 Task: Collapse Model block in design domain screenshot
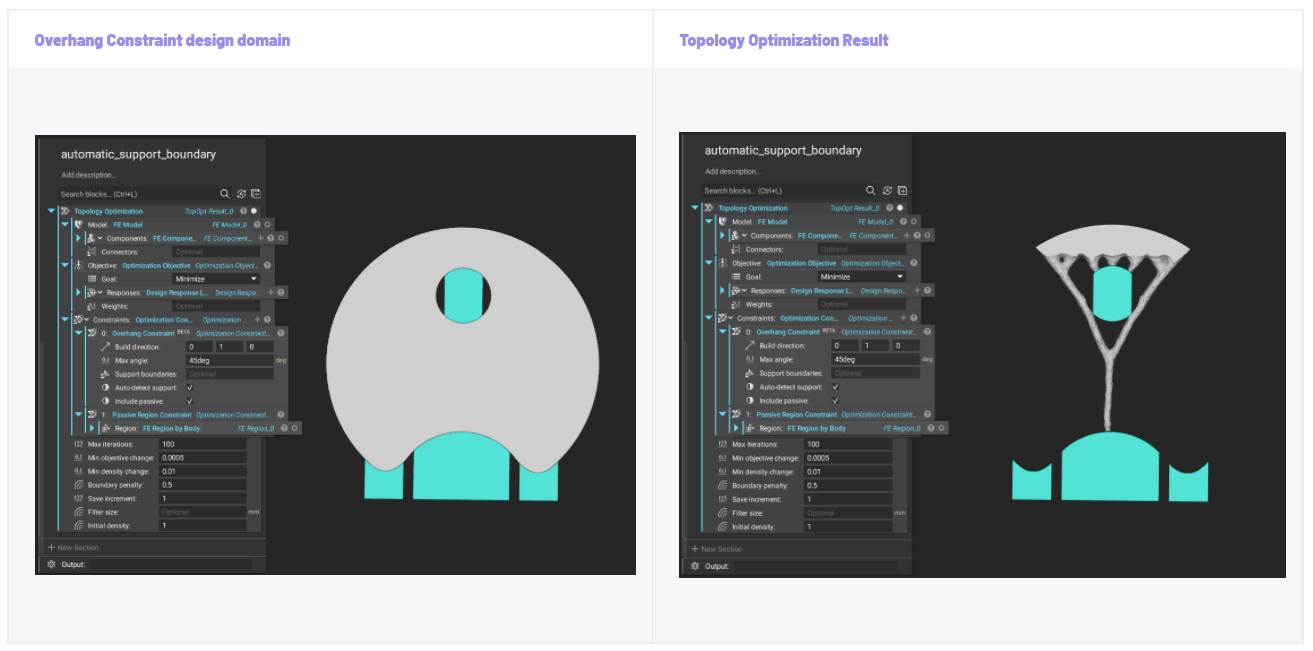[x=65, y=225]
